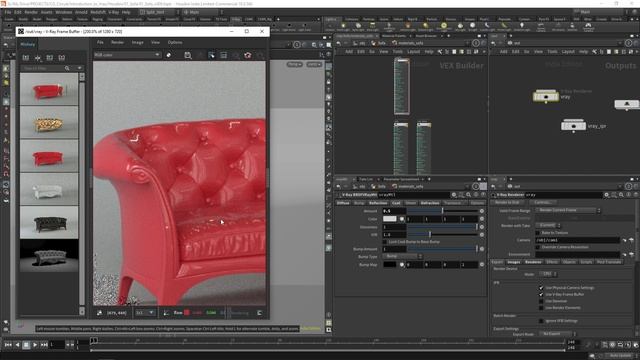
Task: Click the search icon in history filter box
Action: coord(67,69)
